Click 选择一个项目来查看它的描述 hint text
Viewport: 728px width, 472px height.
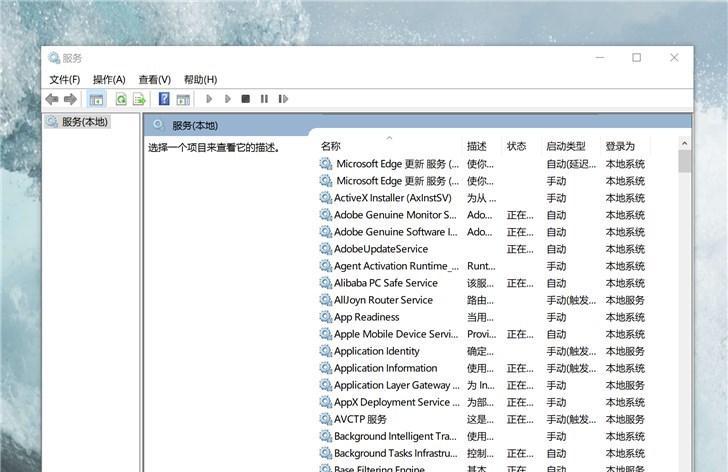pos(214,148)
